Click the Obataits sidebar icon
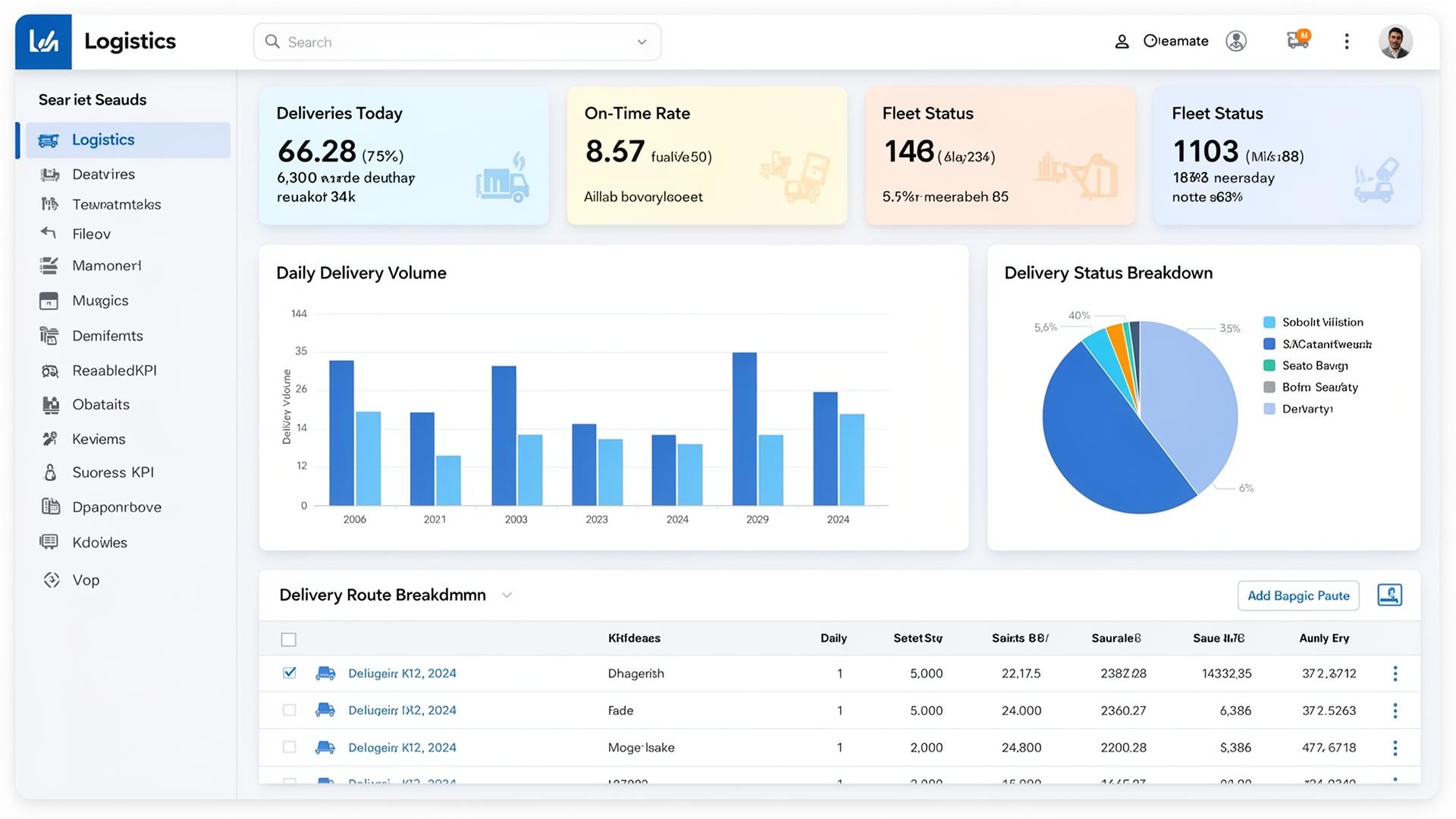 [51, 405]
